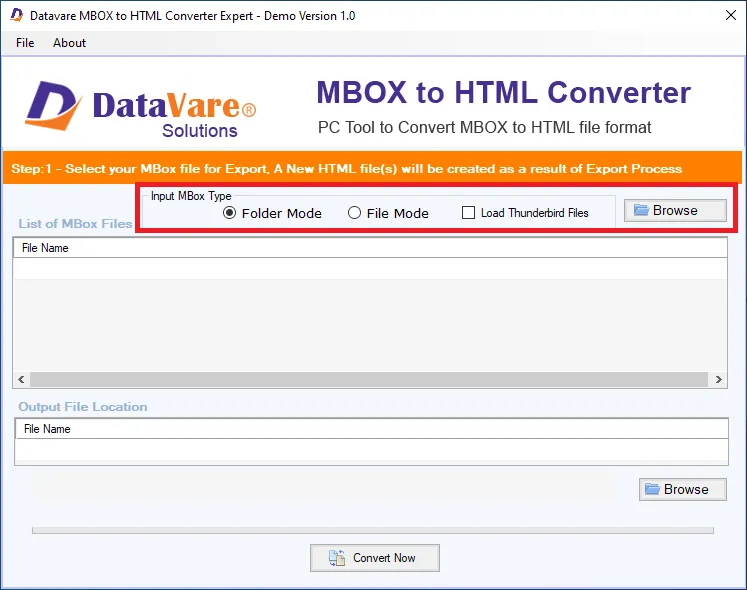Click the List of MBox Files label
747x590 pixels.
point(75,224)
